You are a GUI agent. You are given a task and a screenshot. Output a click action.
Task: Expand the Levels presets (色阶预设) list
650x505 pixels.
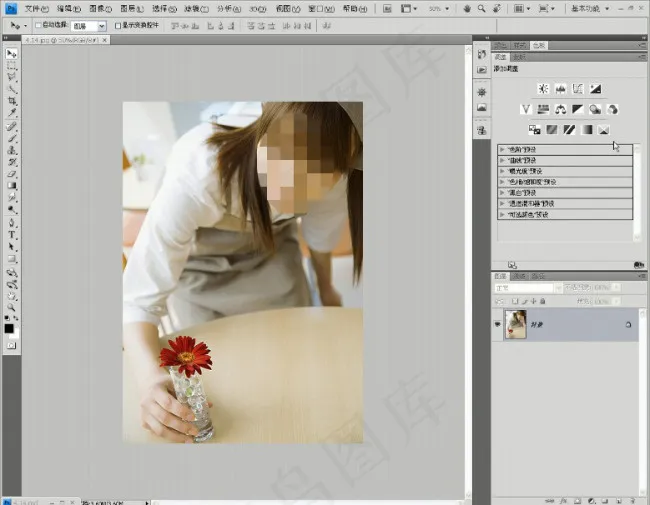point(502,149)
